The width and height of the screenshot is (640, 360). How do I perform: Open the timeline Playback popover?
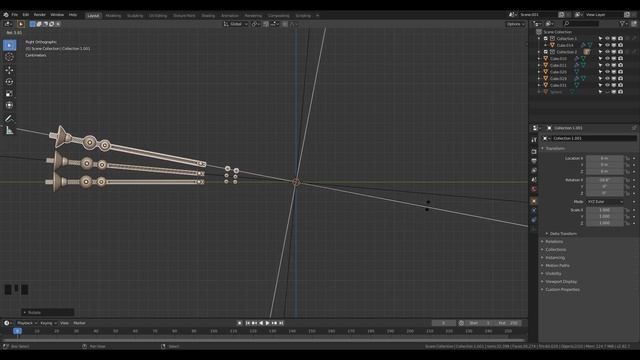pos(27,323)
